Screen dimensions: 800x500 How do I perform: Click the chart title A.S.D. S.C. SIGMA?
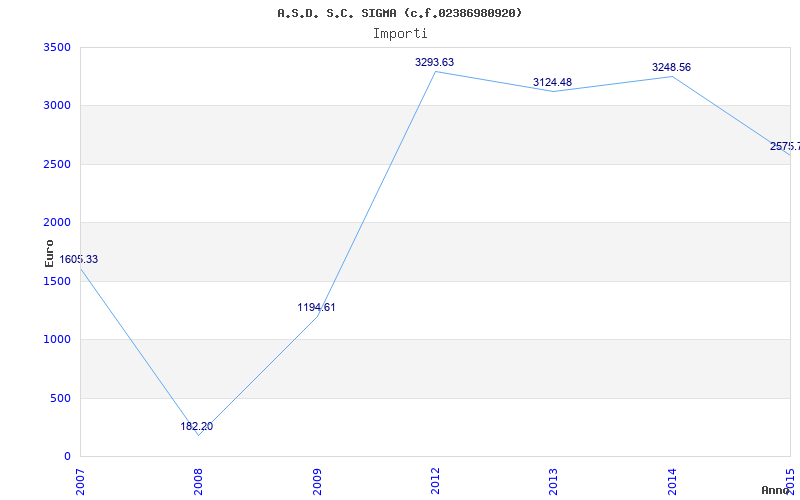[x=399, y=13]
